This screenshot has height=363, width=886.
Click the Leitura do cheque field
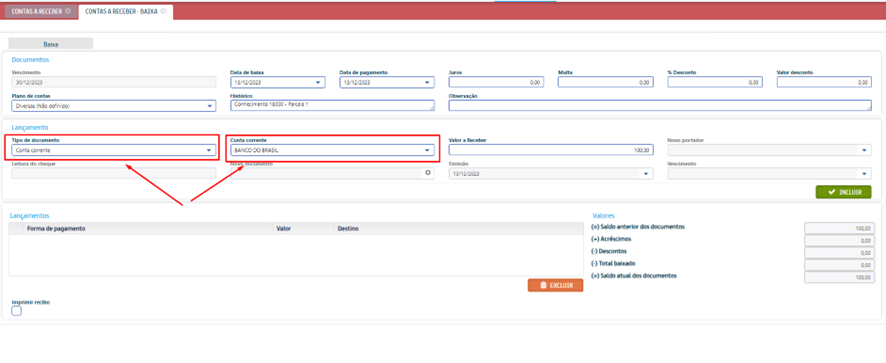[114, 174]
